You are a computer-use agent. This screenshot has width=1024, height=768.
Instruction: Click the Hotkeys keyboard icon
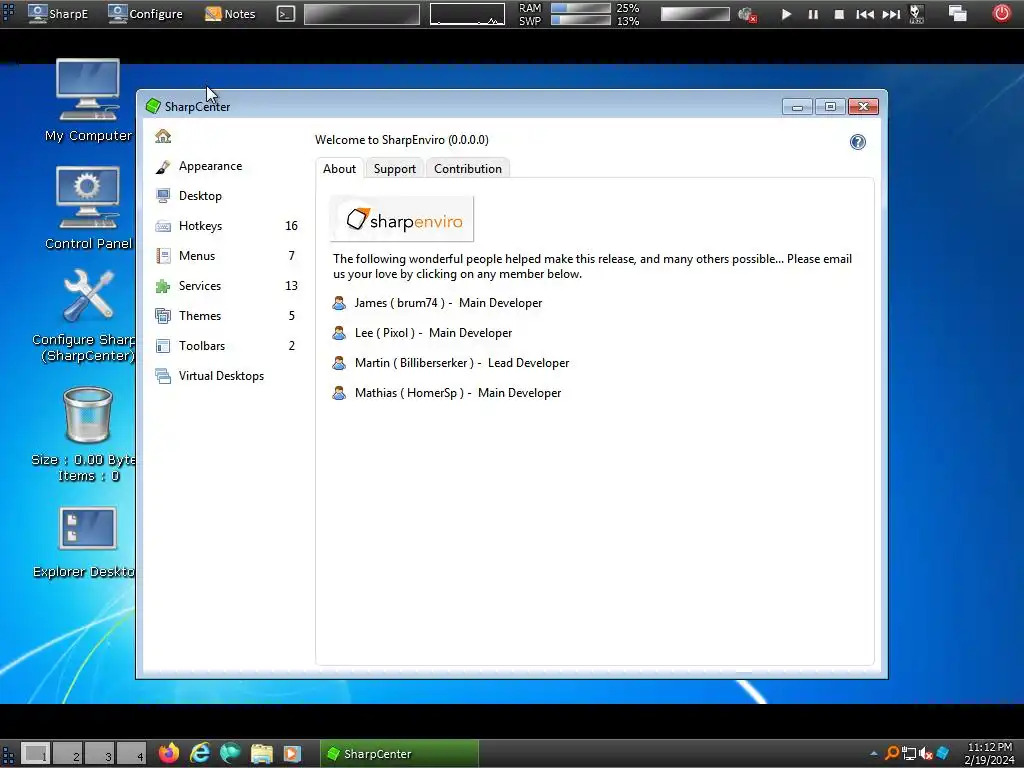pyautogui.click(x=163, y=226)
